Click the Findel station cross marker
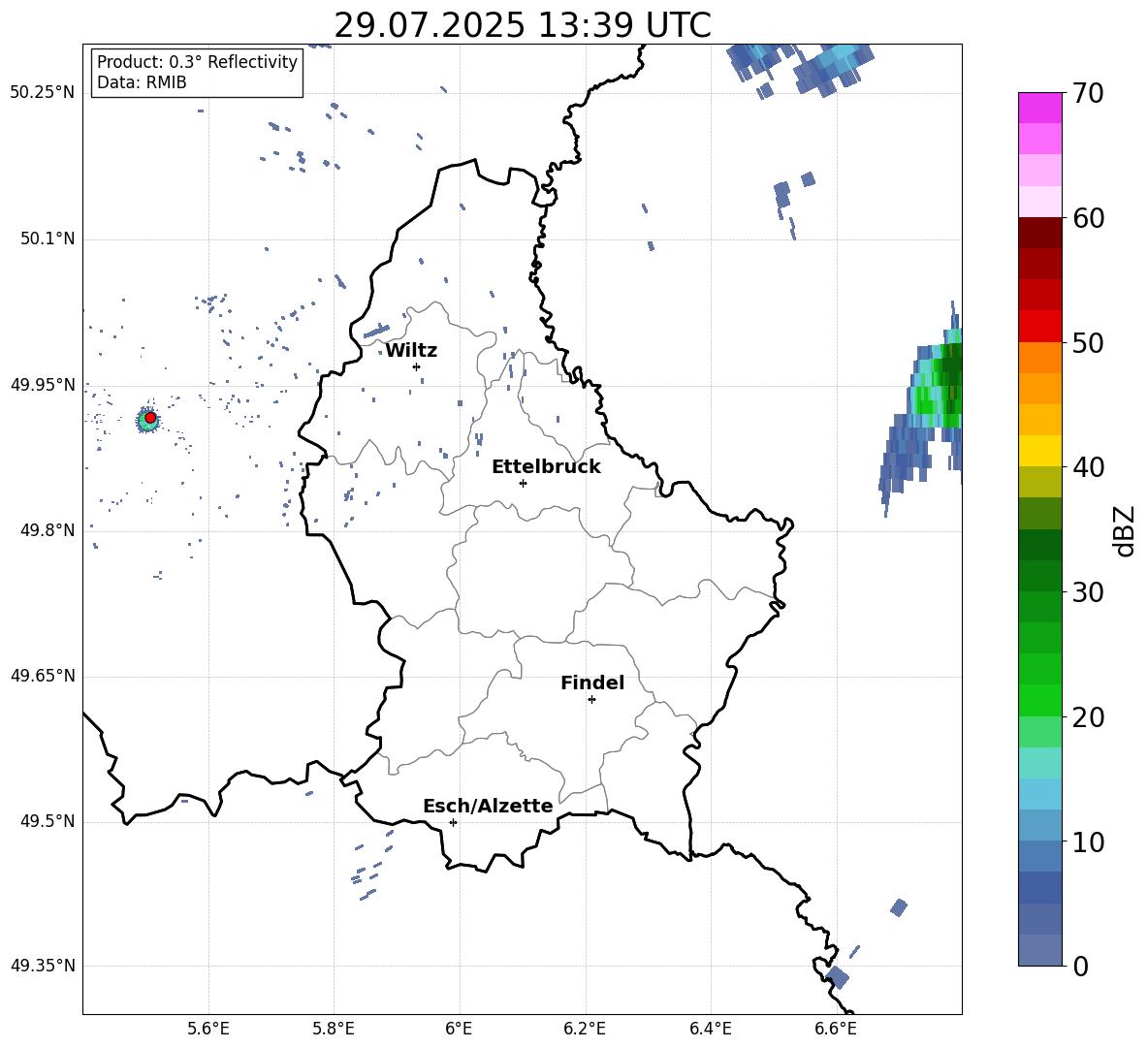Screen dimensions: 1148x1048 click(591, 700)
